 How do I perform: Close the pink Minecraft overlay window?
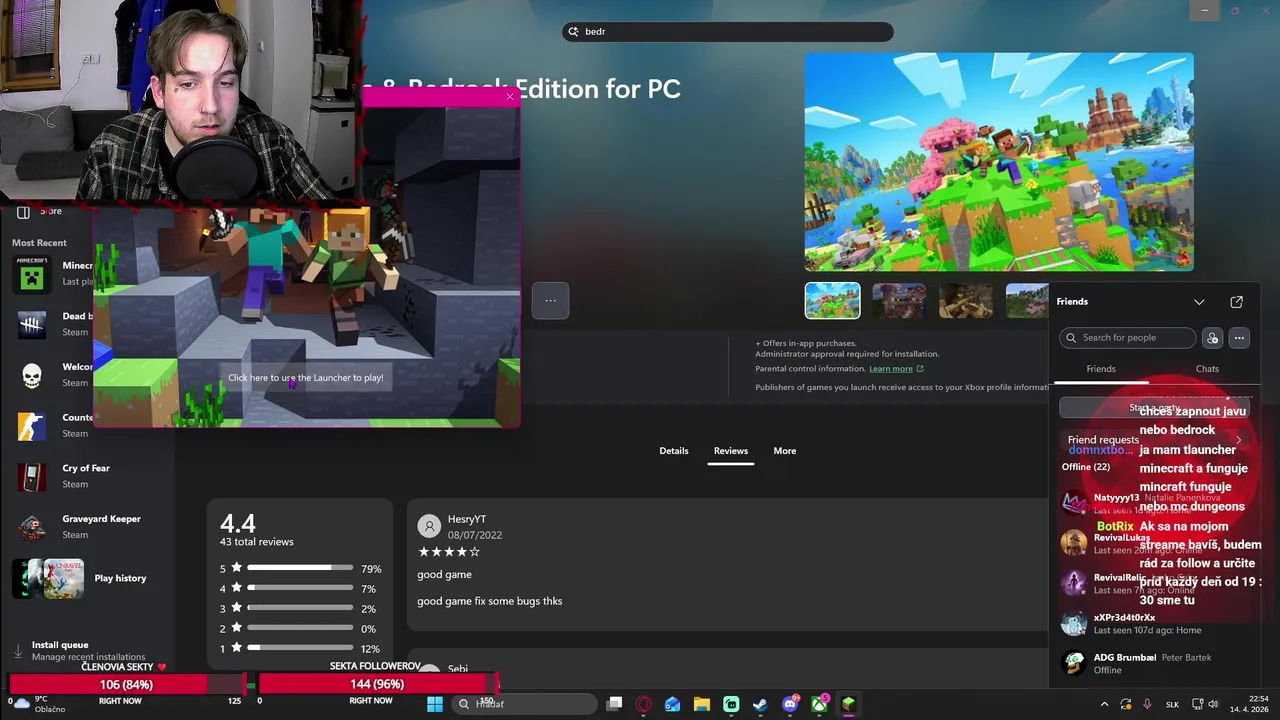510,97
